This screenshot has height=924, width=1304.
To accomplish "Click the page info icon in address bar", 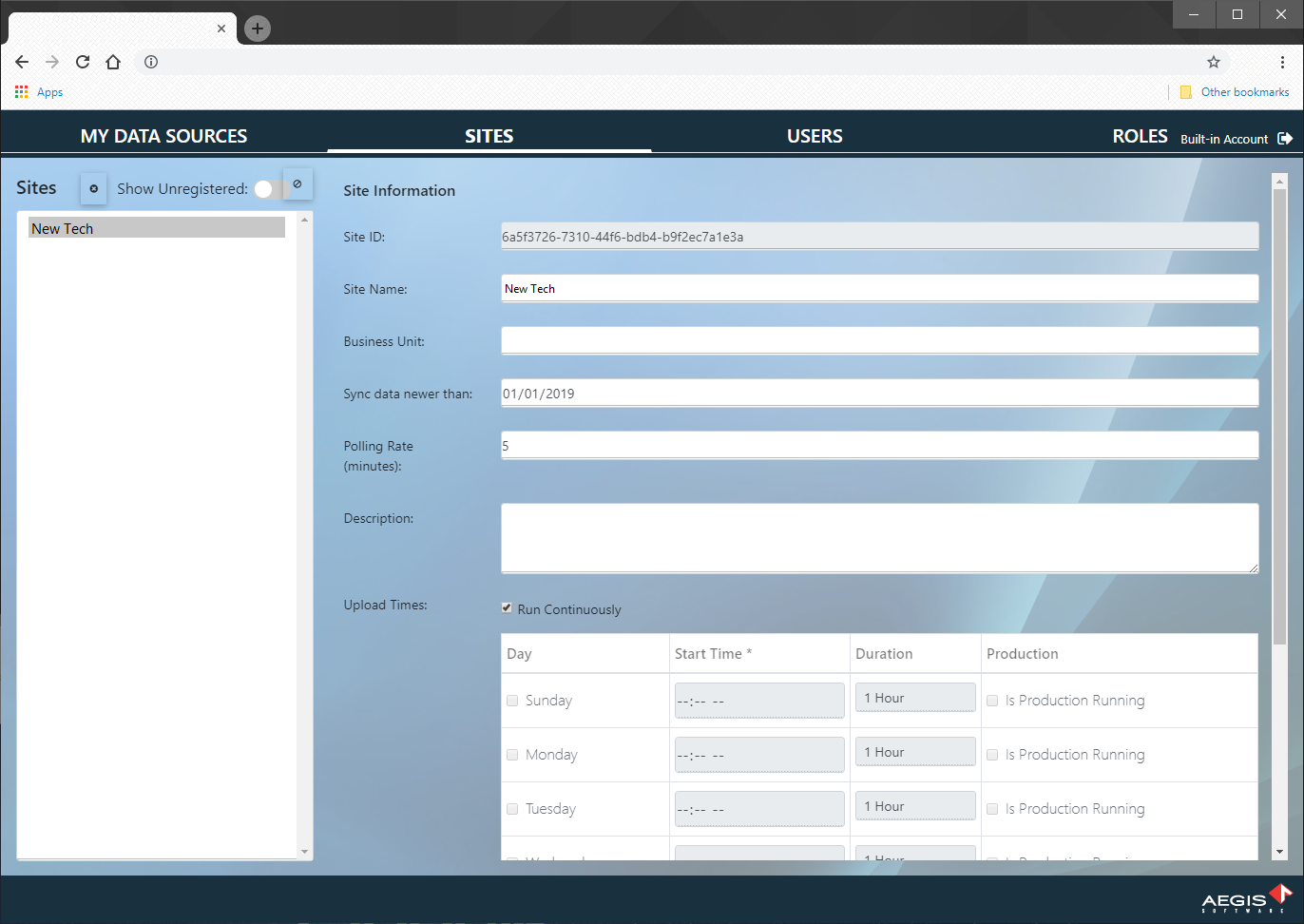I will click(150, 62).
